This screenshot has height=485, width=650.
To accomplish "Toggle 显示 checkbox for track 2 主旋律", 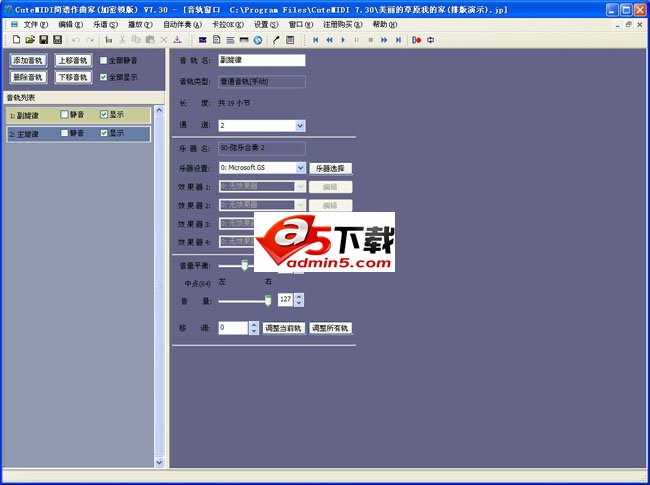I will 104,133.
